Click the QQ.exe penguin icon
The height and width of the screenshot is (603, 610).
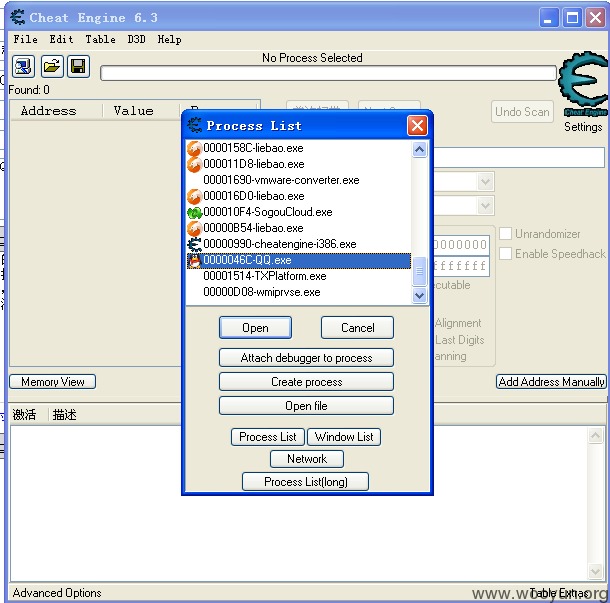pos(194,260)
